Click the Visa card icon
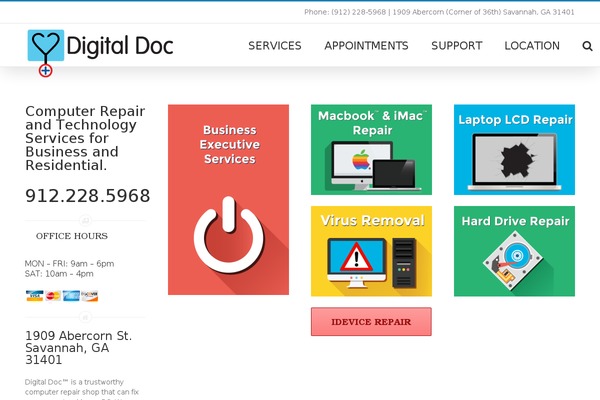600x400 pixels. 34,296
